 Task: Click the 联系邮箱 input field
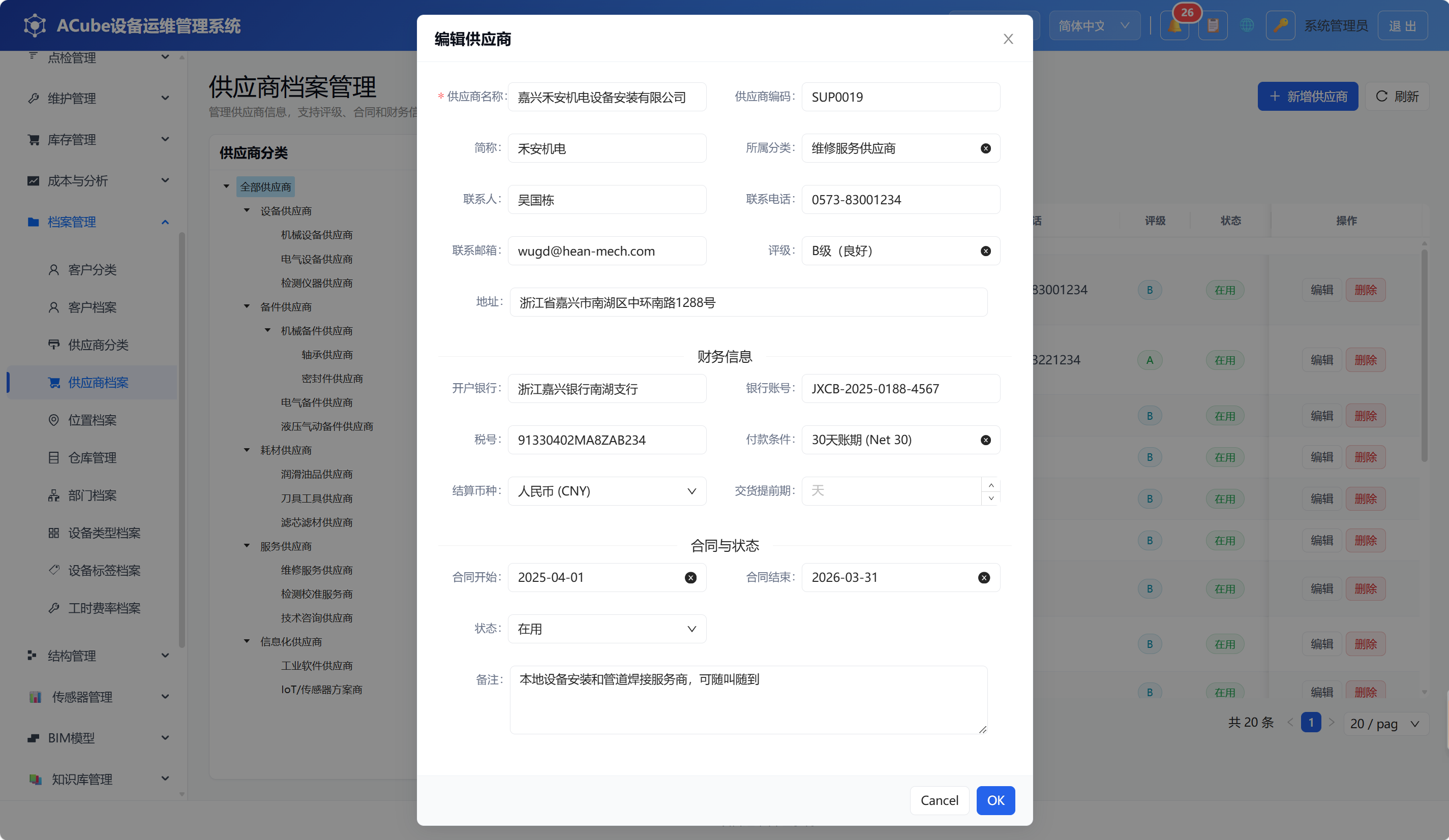[x=607, y=251]
